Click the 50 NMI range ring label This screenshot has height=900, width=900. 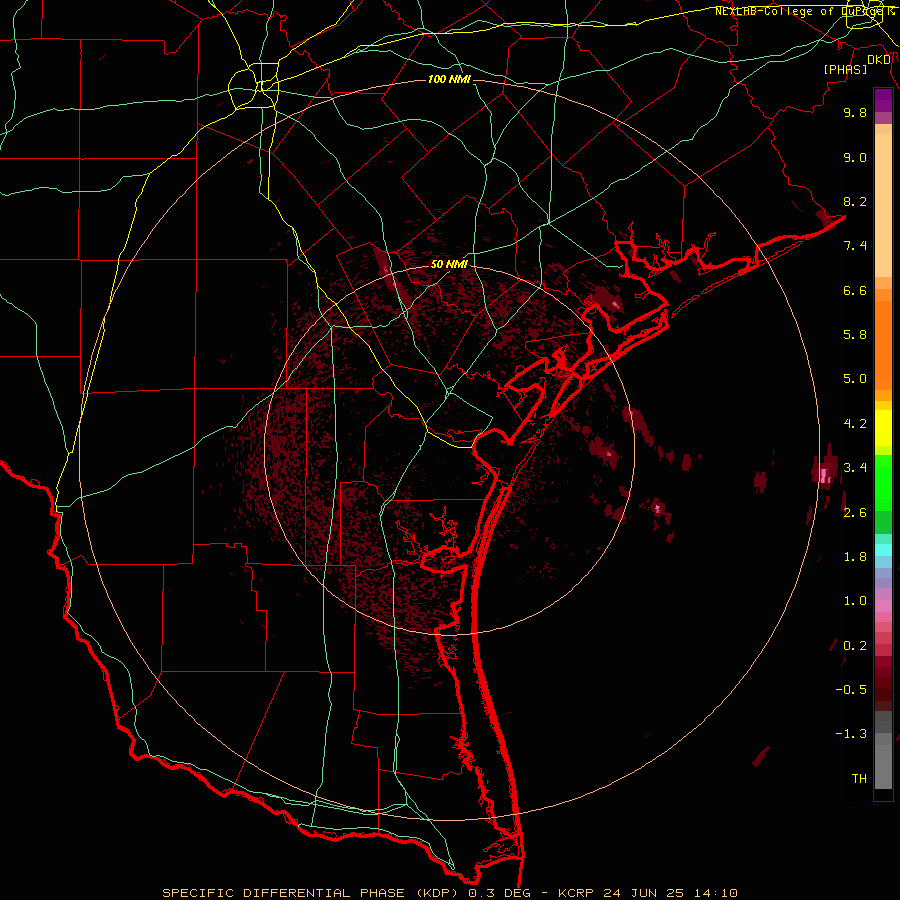pyautogui.click(x=449, y=264)
